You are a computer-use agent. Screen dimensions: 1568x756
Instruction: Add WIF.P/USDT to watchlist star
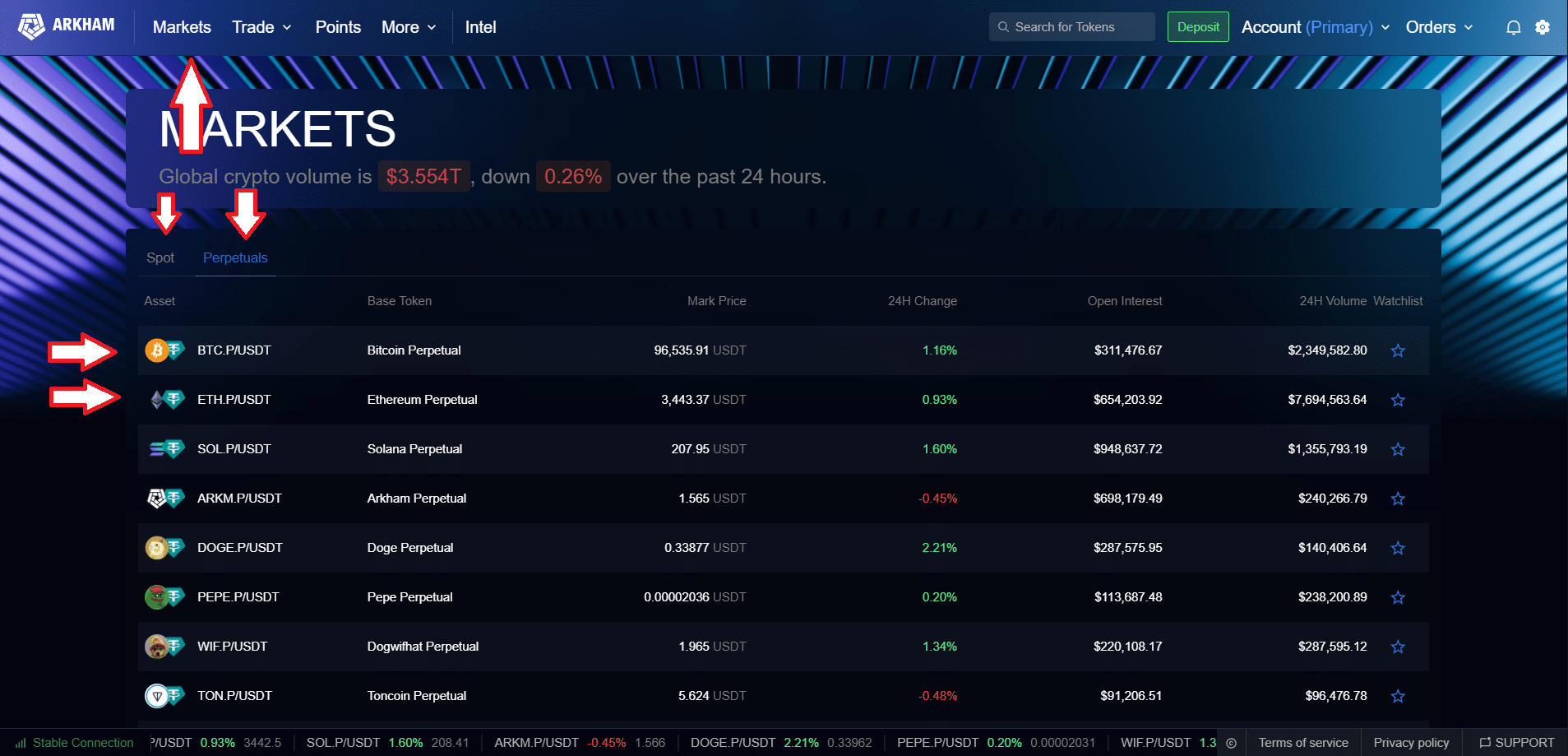(1398, 647)
